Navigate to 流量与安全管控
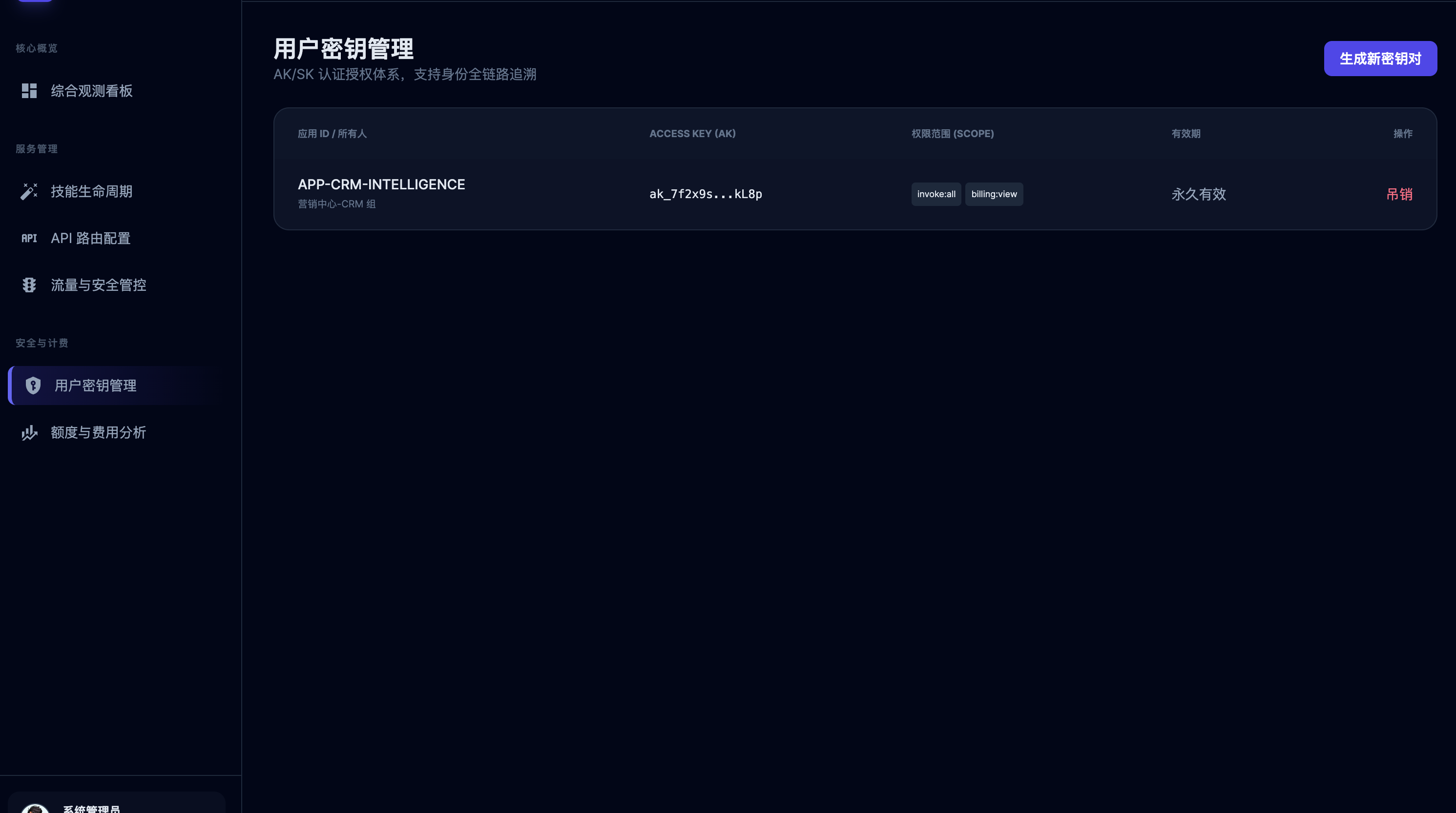The width and height of the screenshot is (1456, 813). (x=98, y=285)
